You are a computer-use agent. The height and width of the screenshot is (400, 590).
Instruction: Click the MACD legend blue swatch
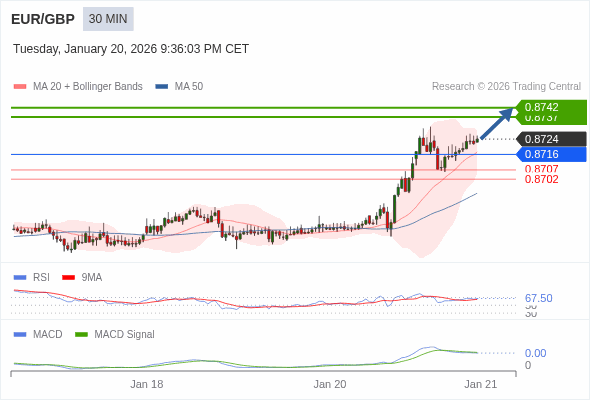[x=20, y=335]
